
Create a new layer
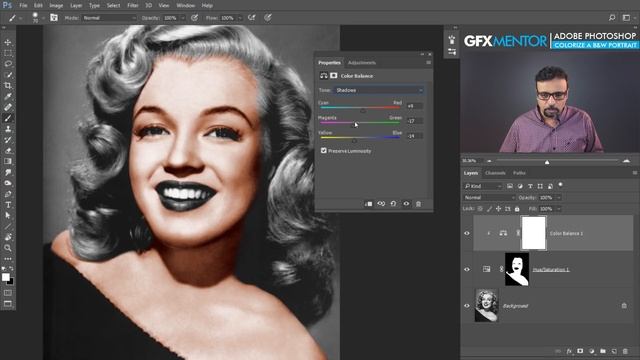[x=614, y=351]
